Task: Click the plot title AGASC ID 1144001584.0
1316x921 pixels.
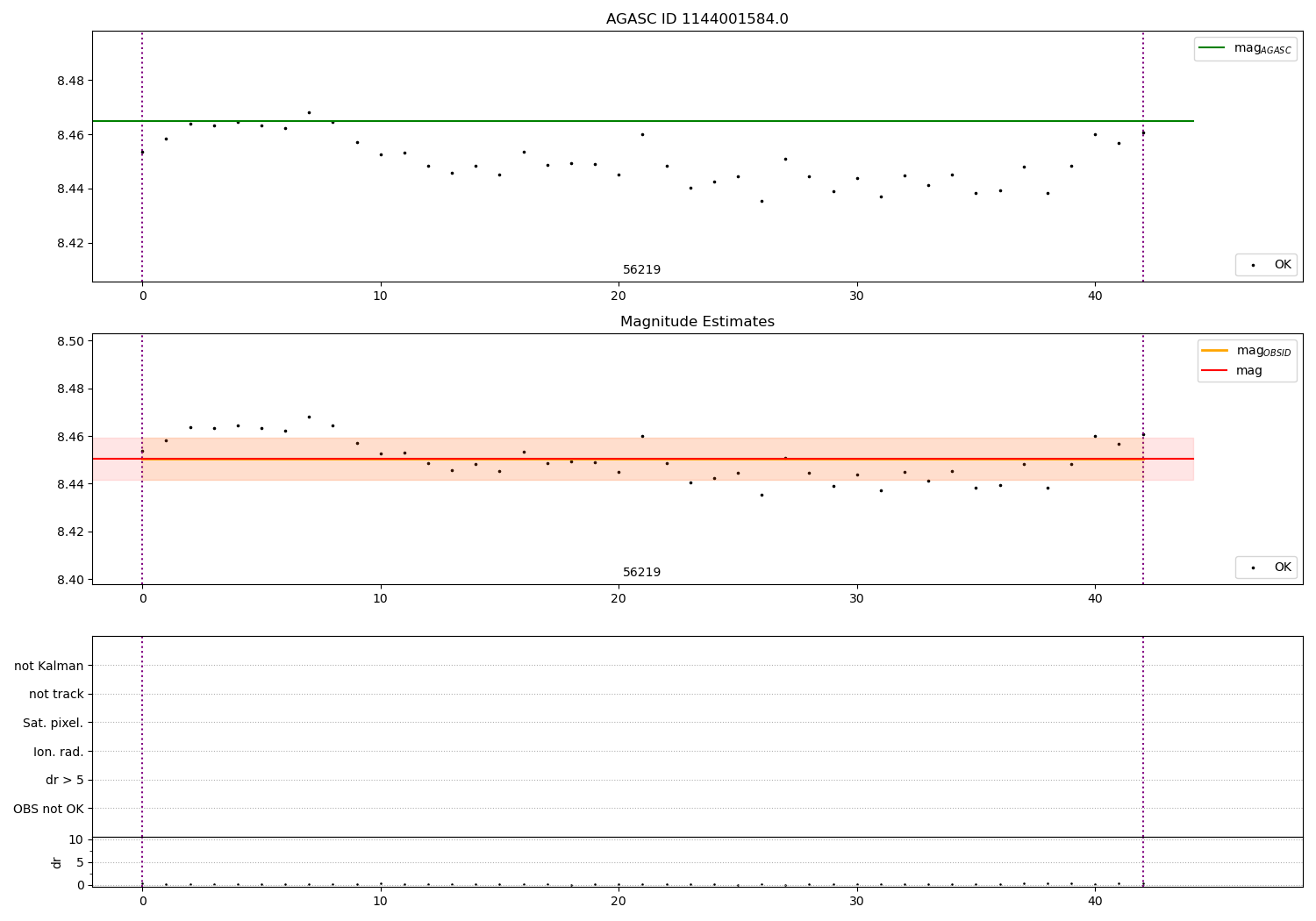Action: click(x=697, y=19)
